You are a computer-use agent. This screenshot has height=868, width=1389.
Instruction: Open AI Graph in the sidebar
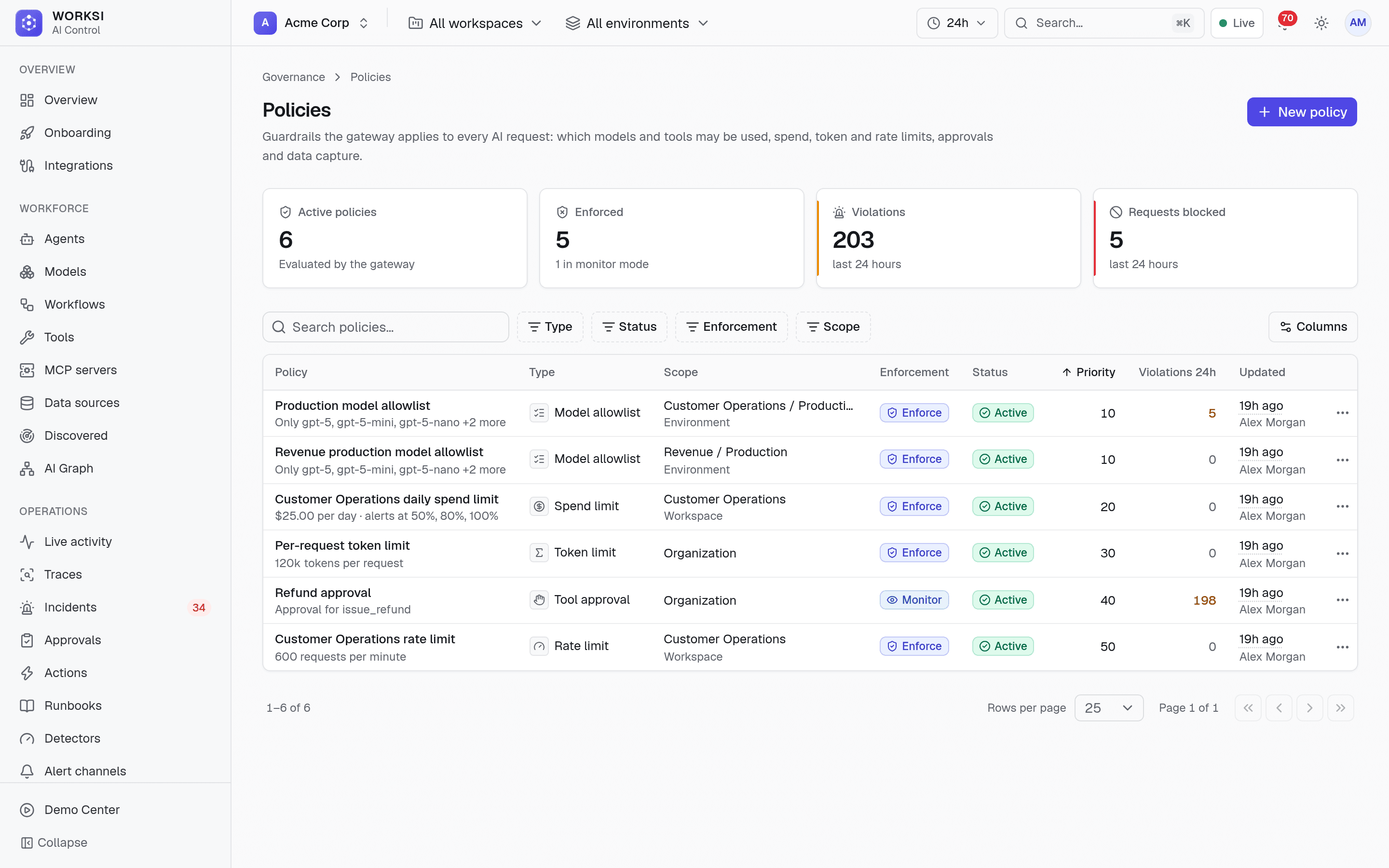coord(115,468)
